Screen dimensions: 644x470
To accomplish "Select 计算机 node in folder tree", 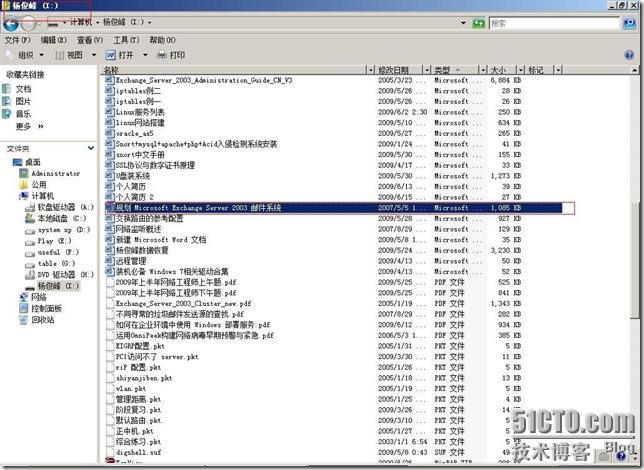I will (43, 196).
